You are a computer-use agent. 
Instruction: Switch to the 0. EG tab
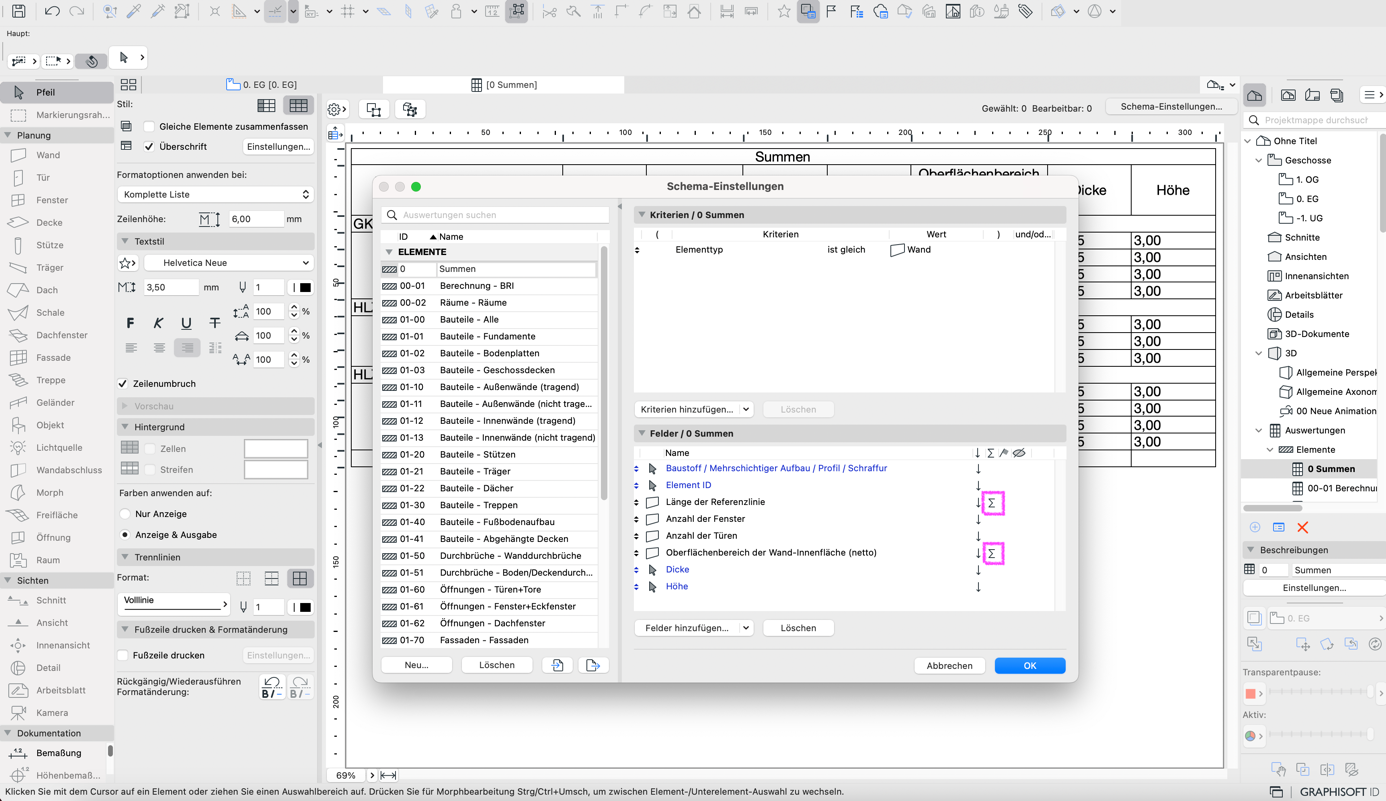(x=262, y=85)
